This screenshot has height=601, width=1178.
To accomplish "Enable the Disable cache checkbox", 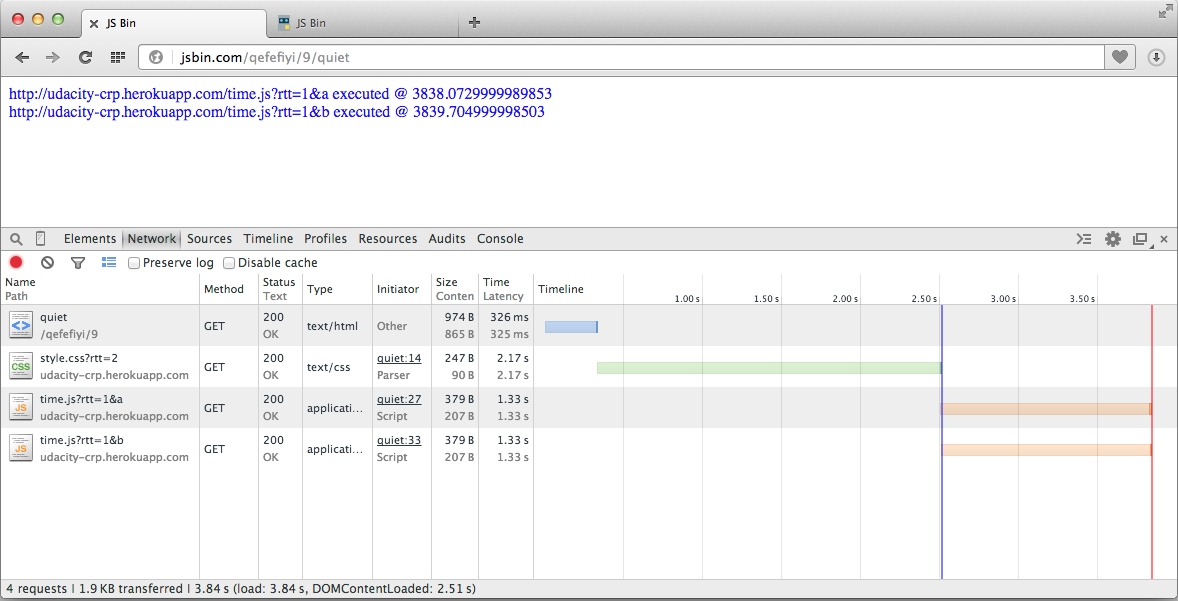I will pyautogui.click(x=229, y=263).
